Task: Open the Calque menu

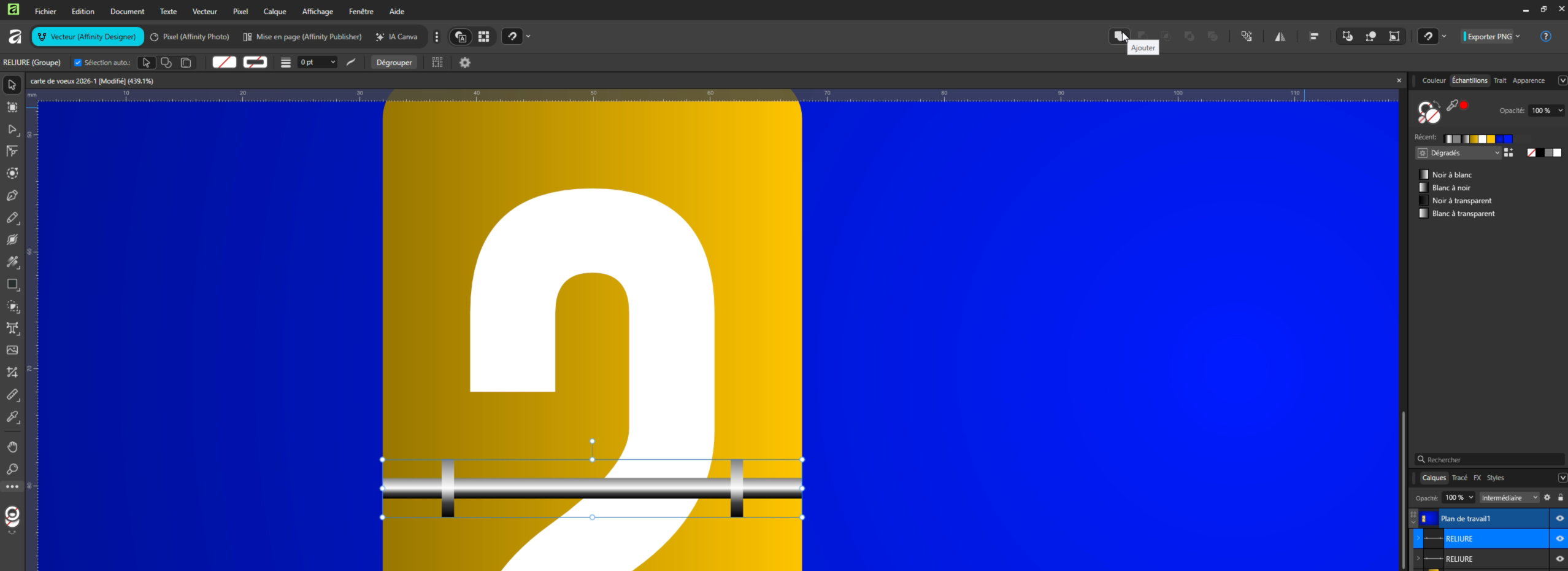Action: pos(274,12)
